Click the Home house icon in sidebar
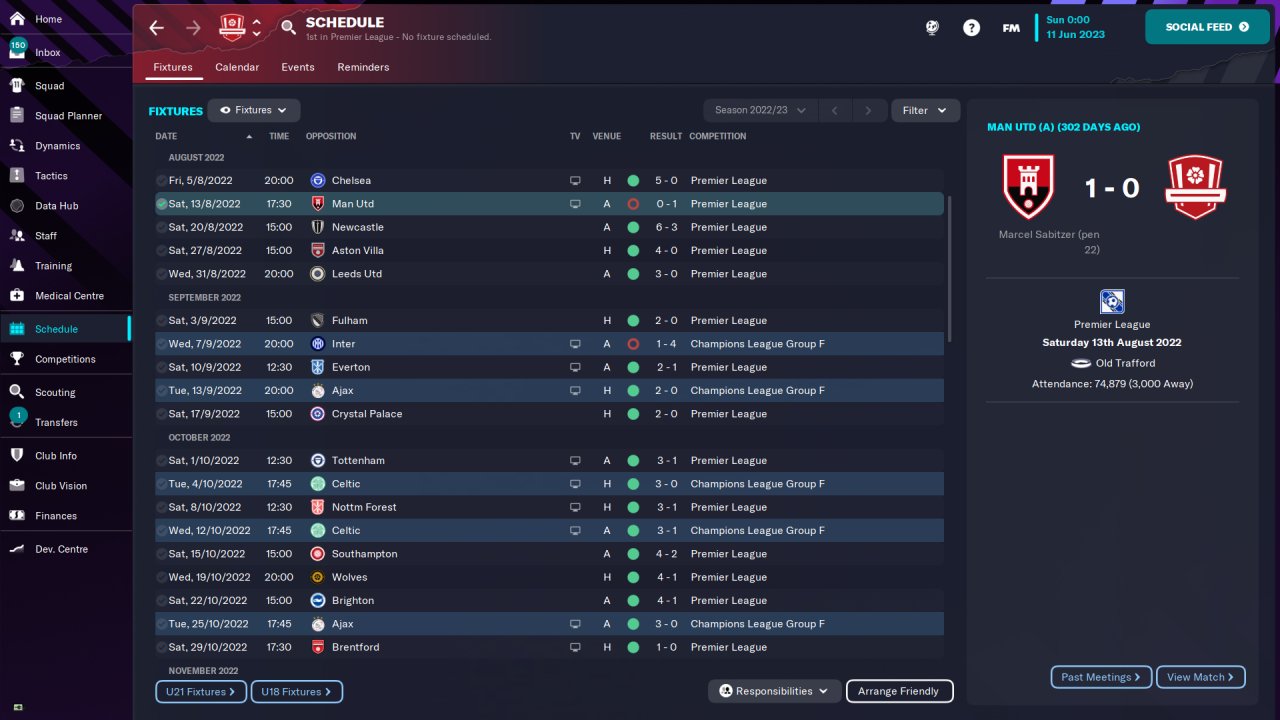 (x=17, y=19)
